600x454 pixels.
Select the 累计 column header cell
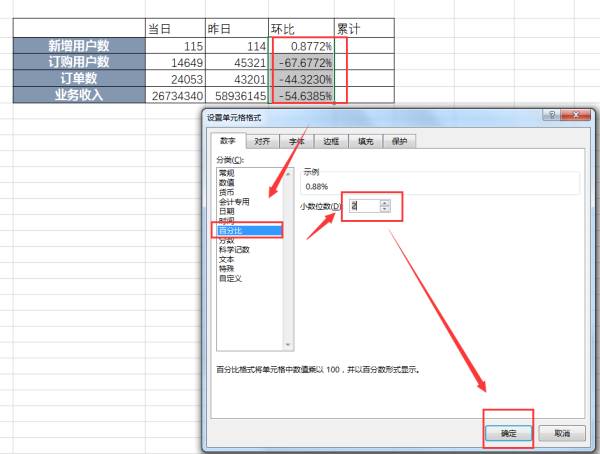(x=364, y=28)
